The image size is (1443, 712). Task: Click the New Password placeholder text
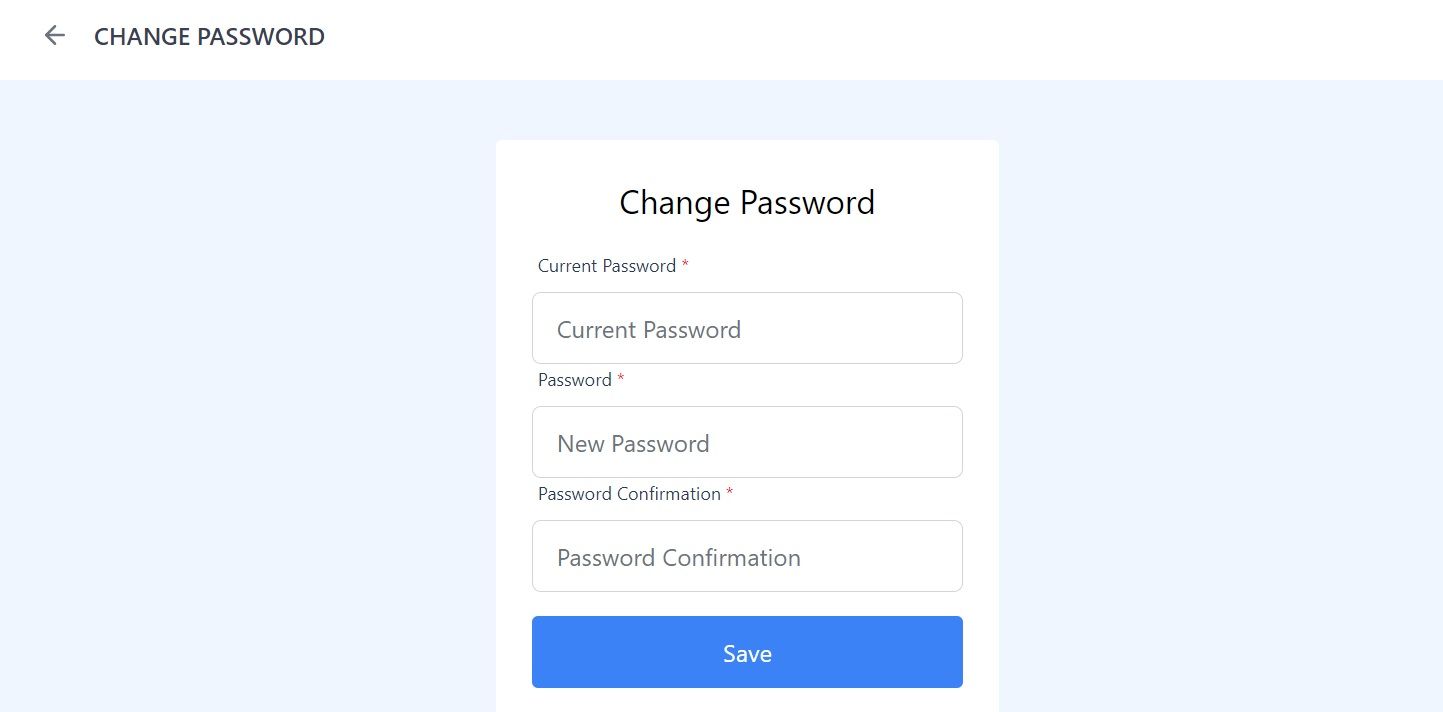pyautogui.click(x=633, y=444)
